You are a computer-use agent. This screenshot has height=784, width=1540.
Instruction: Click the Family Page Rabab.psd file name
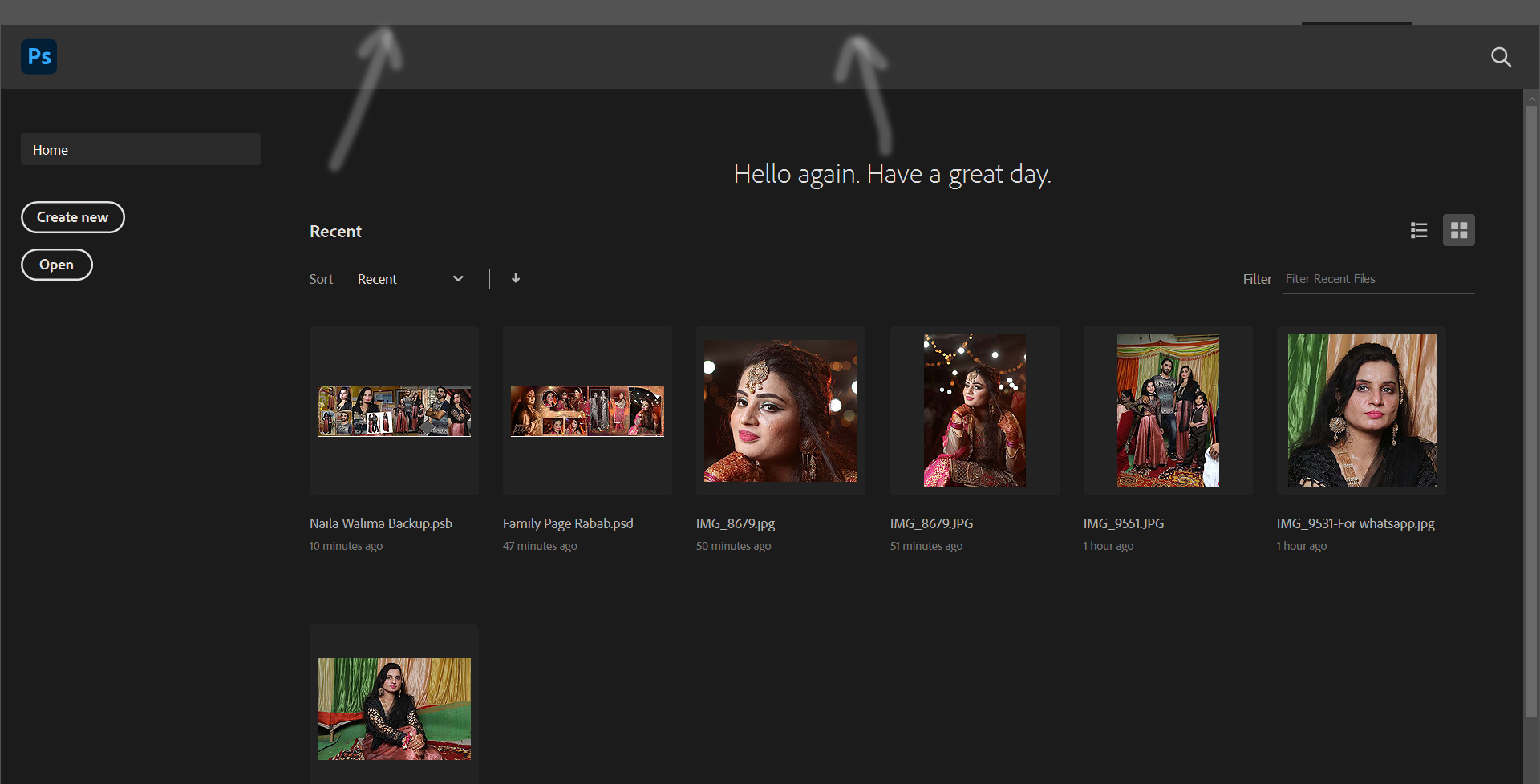[568, 523]
